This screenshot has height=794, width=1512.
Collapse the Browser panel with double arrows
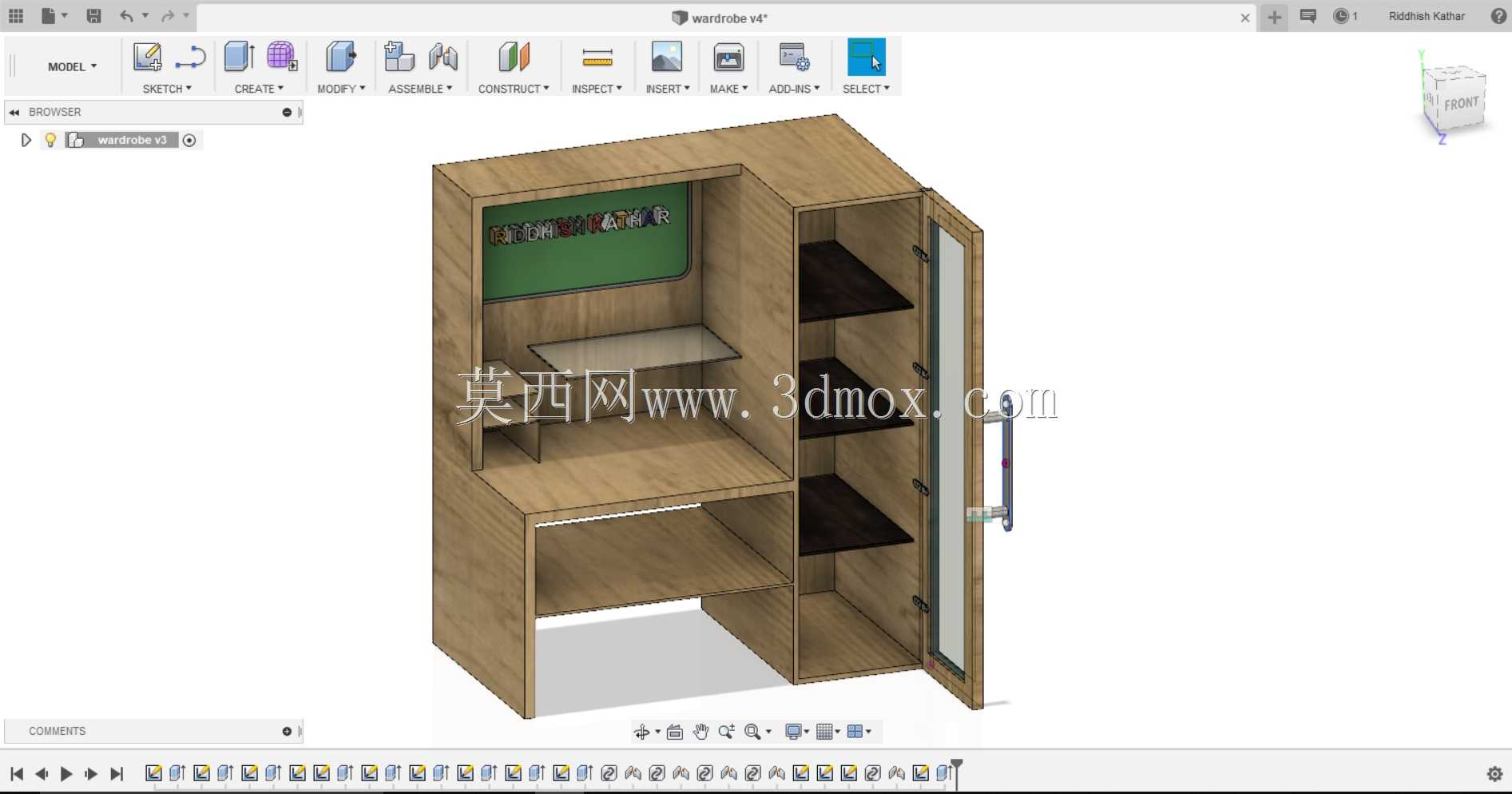(14, 112)
